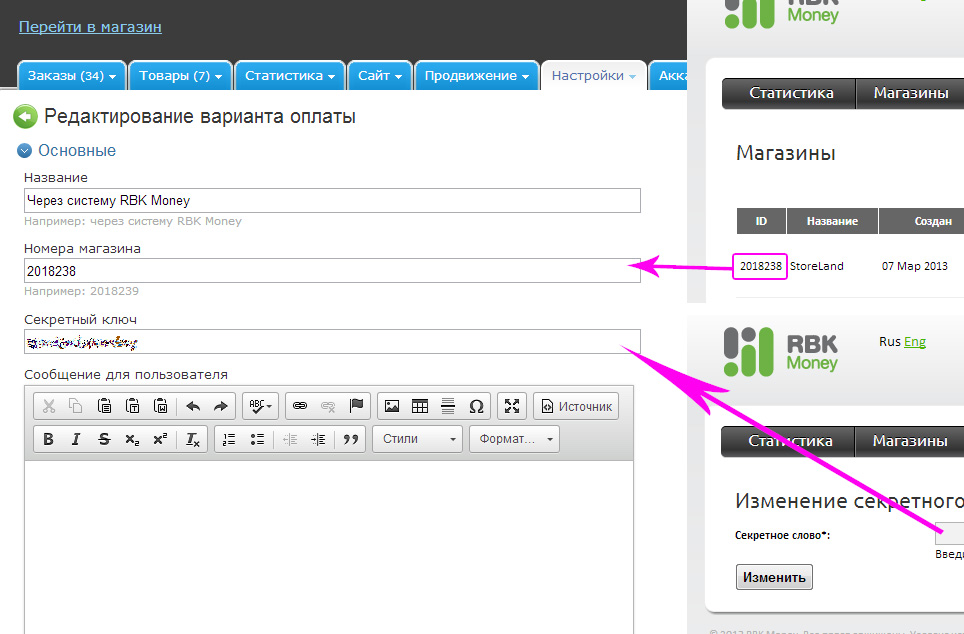Image resolution: width=964 pixels, height=634 pixels.
Task: Click the Название input field
Action: click(332, 200)
